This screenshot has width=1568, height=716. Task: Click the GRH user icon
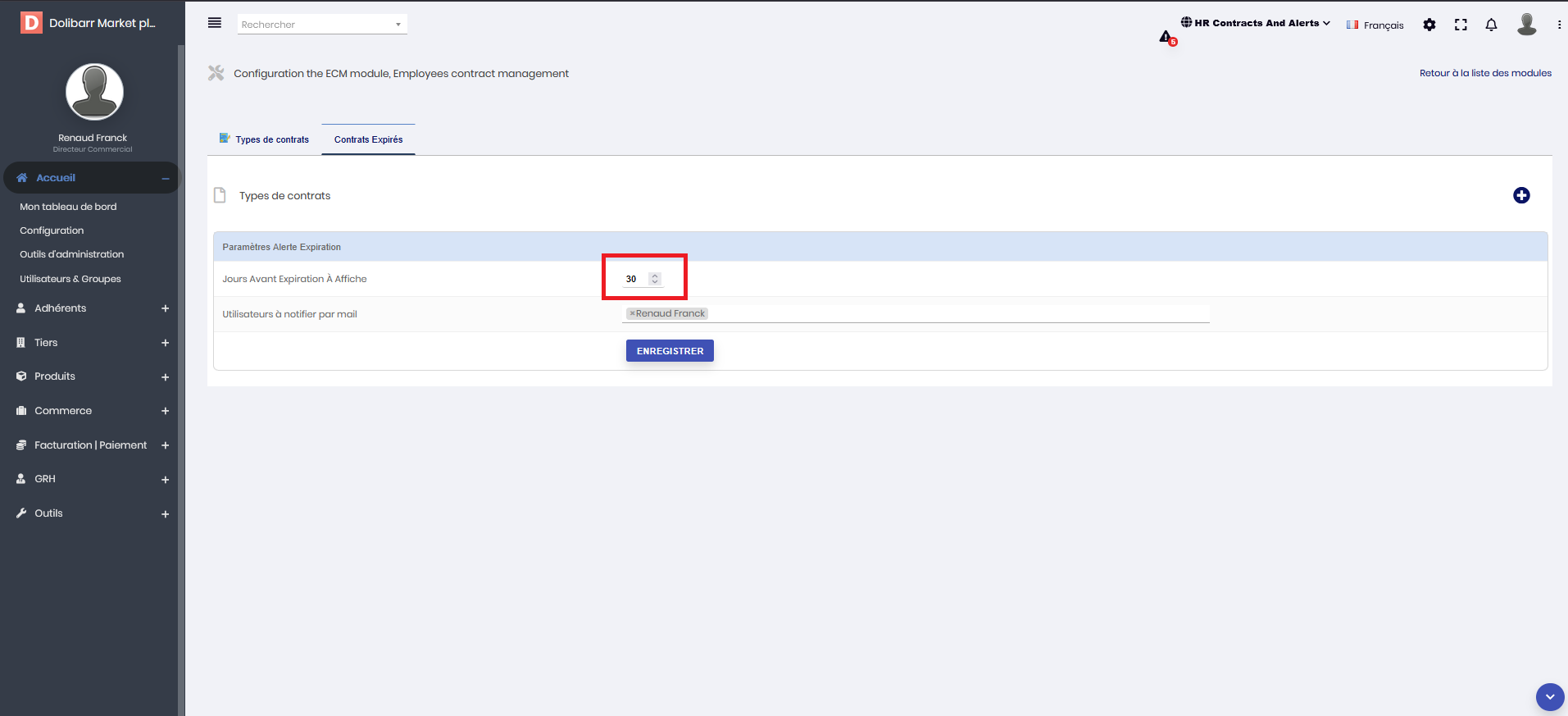click(x=21, y=479)
